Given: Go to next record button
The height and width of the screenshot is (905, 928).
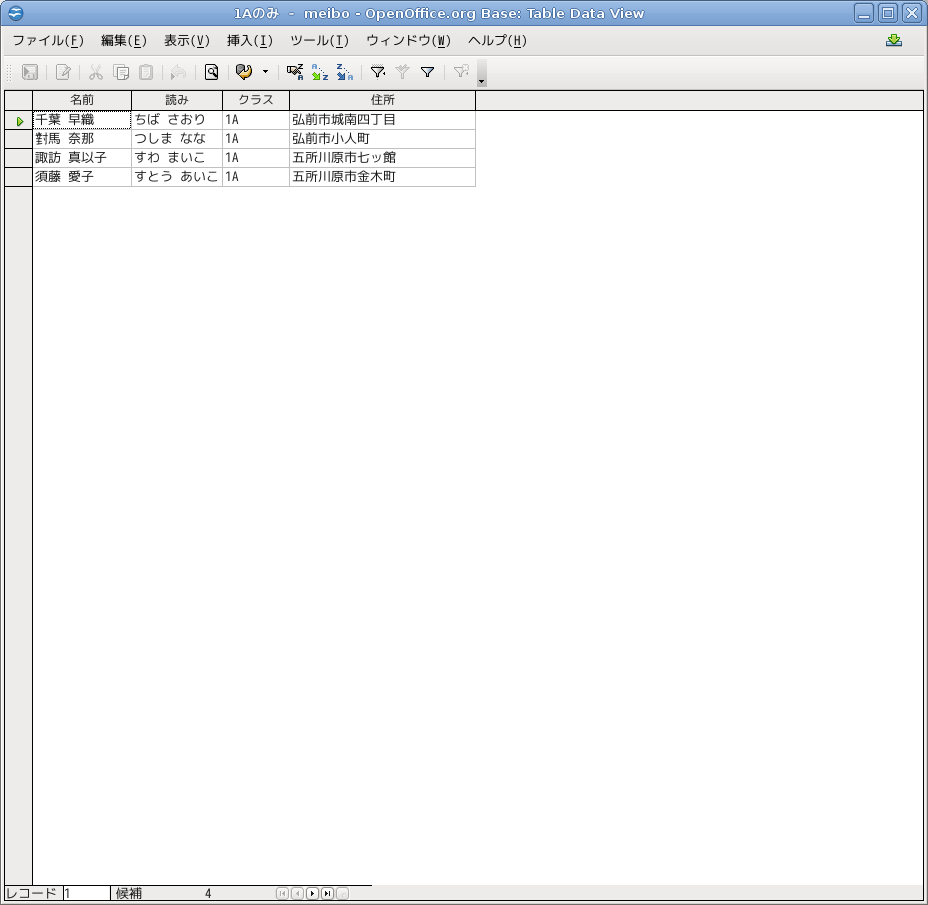Looking at the screenshot, I should [312, 893].
